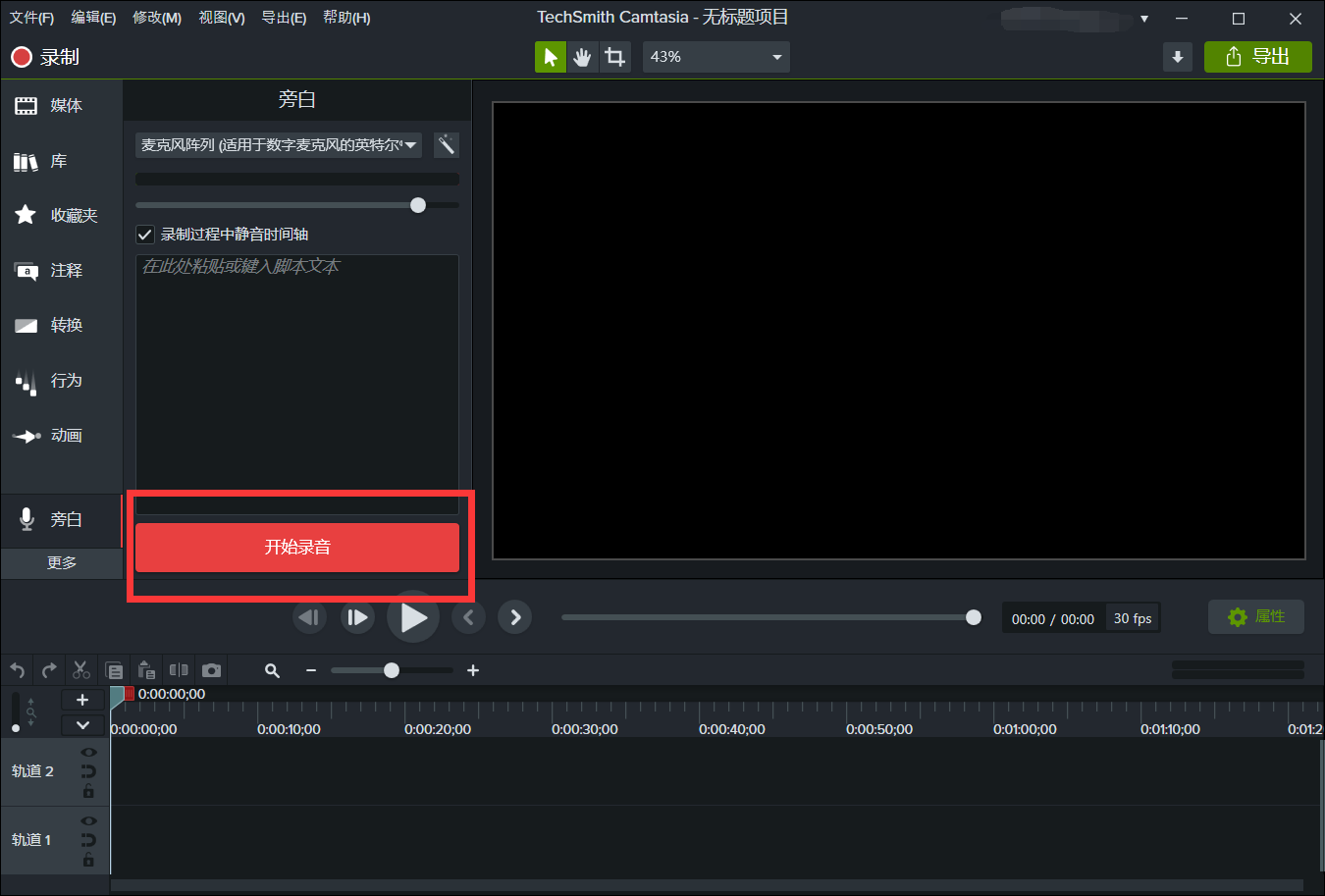The height and width of the screenshot is (896, 1325).
Task: Select the crop tool
Action: 615,57
